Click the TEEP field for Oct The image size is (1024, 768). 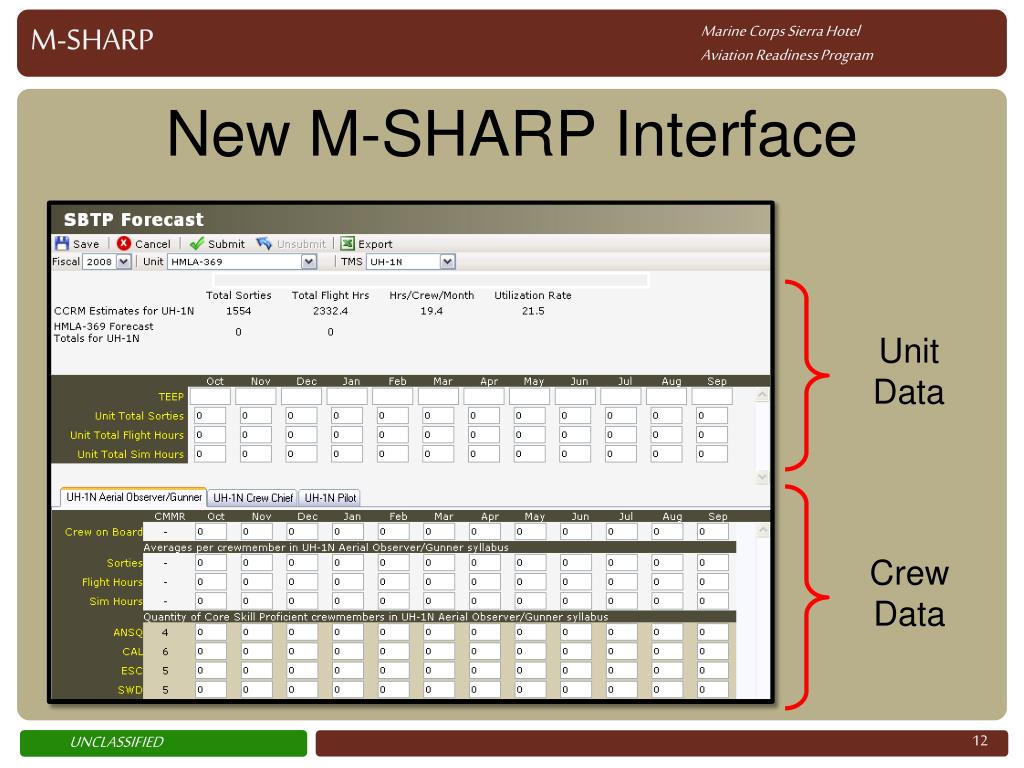(210, 396)
